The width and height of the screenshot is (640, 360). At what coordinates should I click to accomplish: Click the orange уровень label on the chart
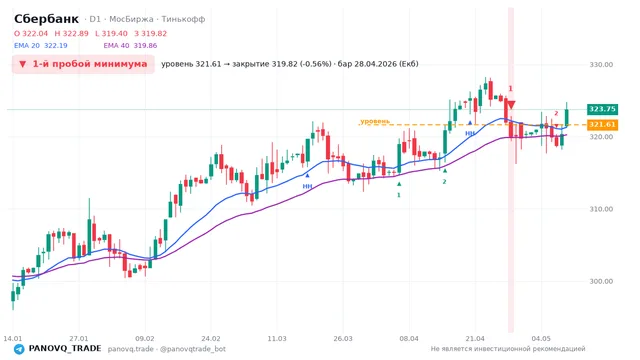(x=375, y=121)
